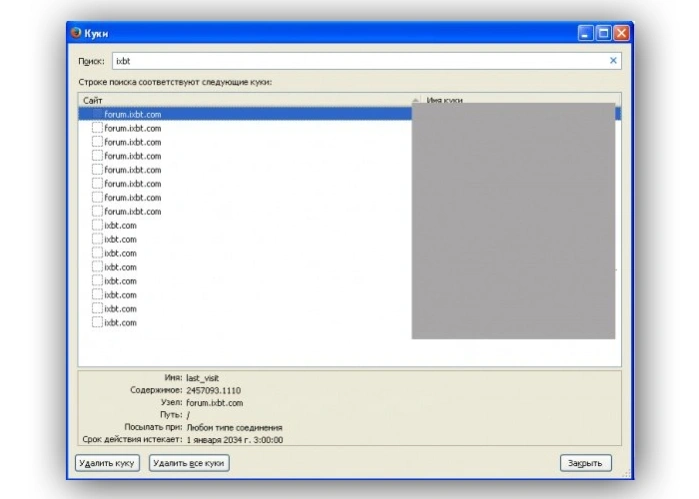Select the cookie icon of first ixbt.com row
Screen dimensions: 699x499
[x=97, y=225]
